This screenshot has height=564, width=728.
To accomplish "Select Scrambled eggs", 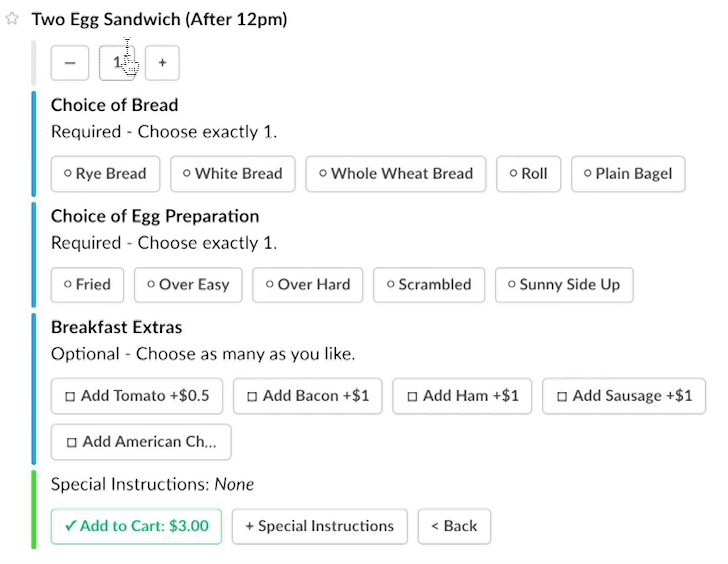I will coord(428,284).
